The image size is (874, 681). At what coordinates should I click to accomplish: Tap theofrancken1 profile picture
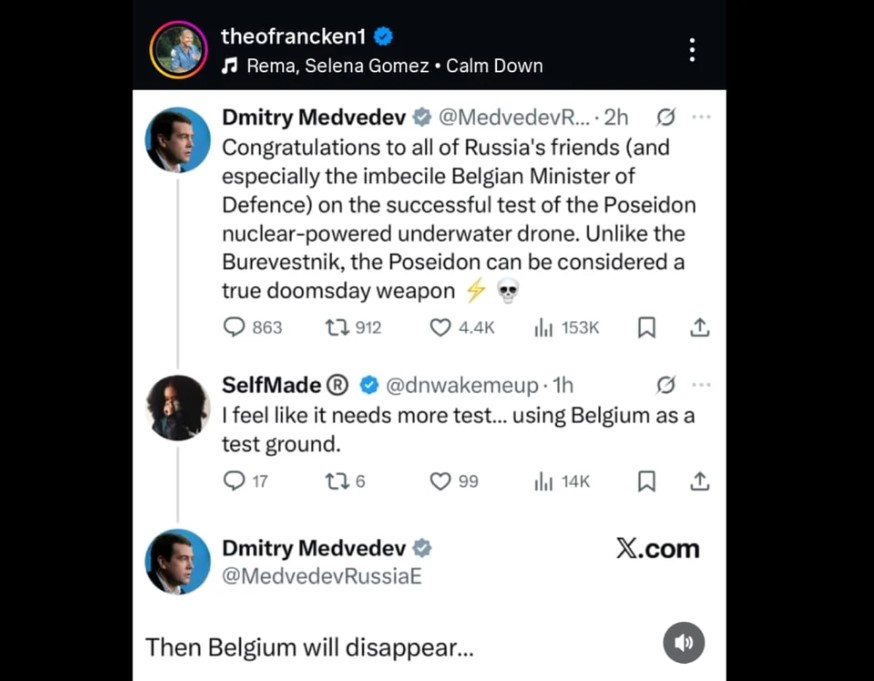178,49
